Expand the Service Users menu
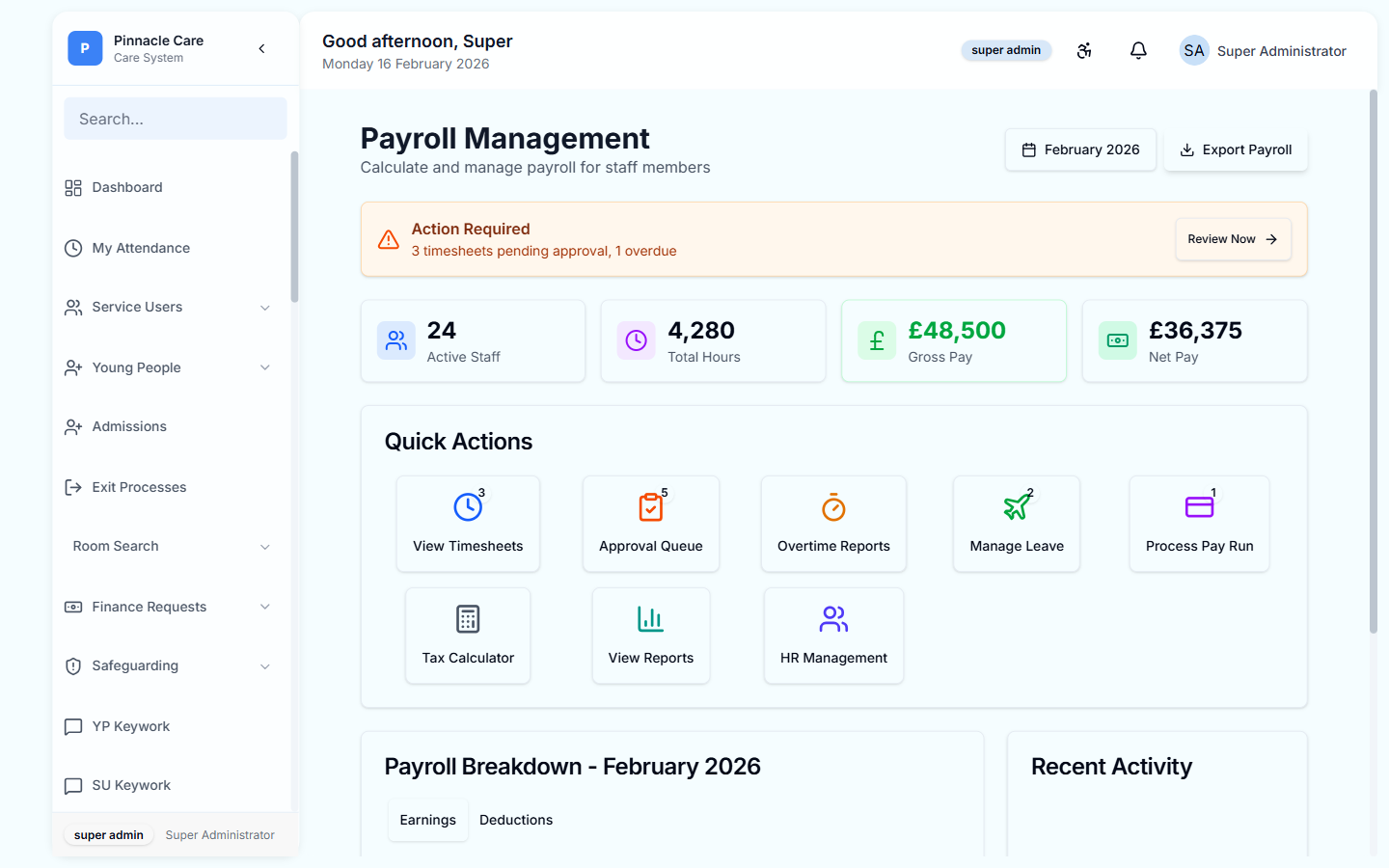The width and height of the screenshot is (1389, 868). (265, 307)
